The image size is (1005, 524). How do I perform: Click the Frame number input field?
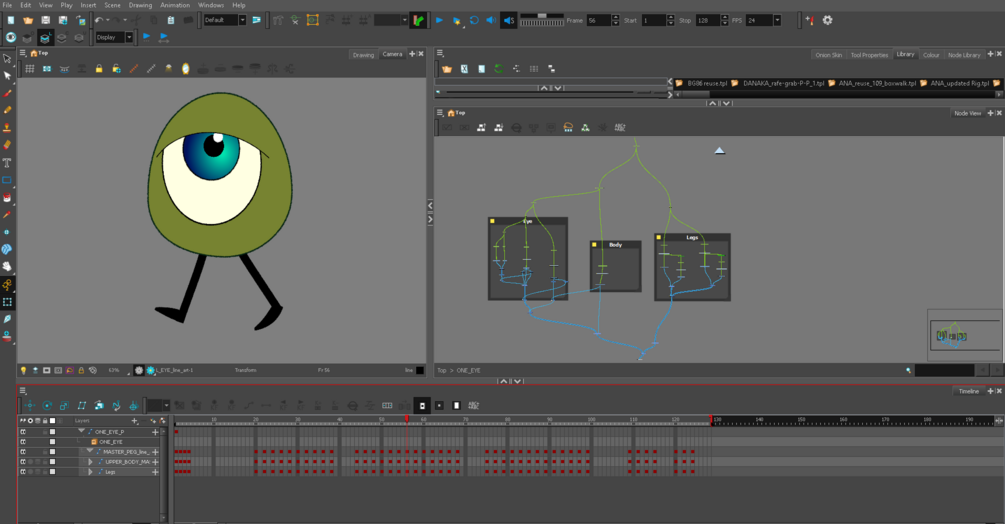tap(599, 20)
